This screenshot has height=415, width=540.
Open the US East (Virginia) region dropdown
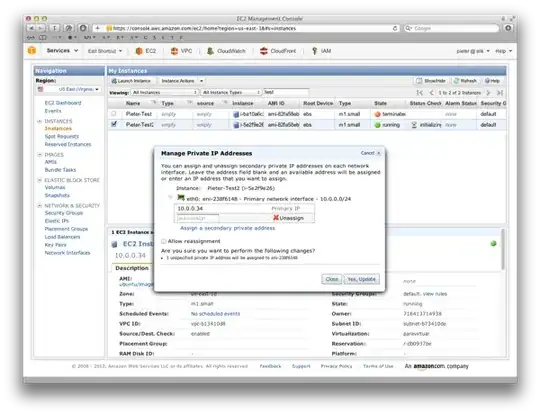click(69, 89)
